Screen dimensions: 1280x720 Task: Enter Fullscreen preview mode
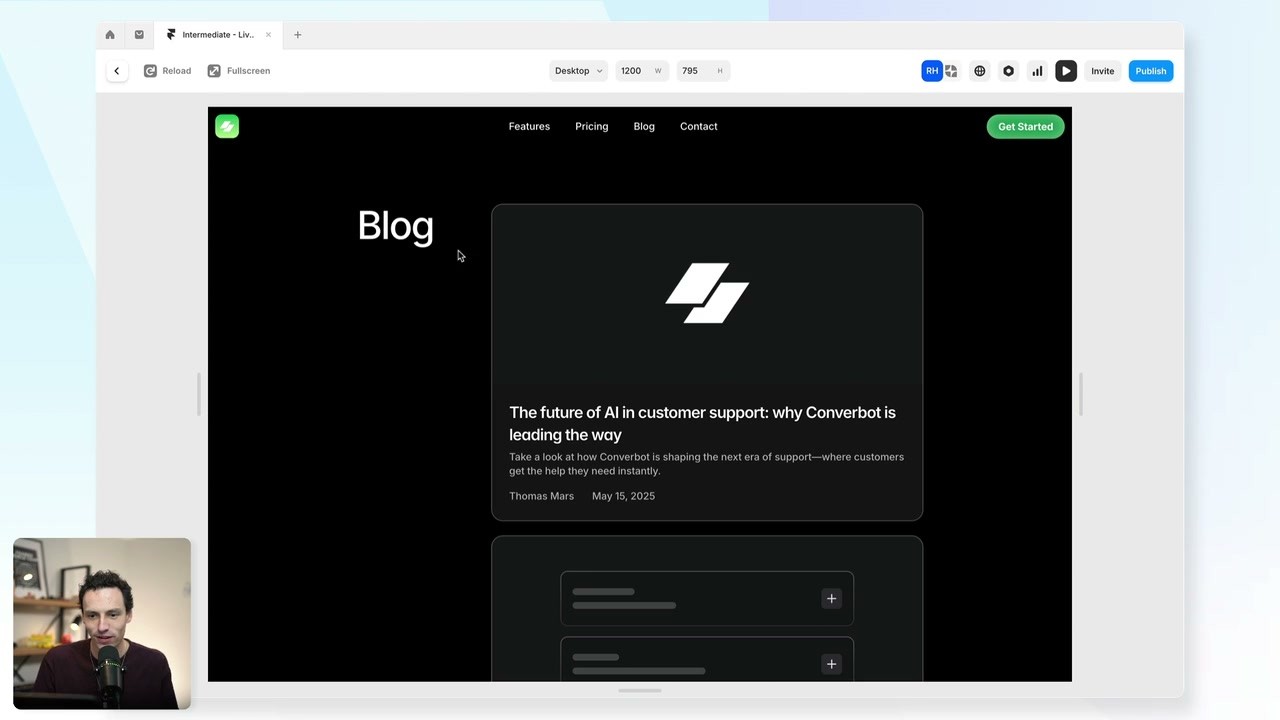pyautogui.click(x=239, y=71)
